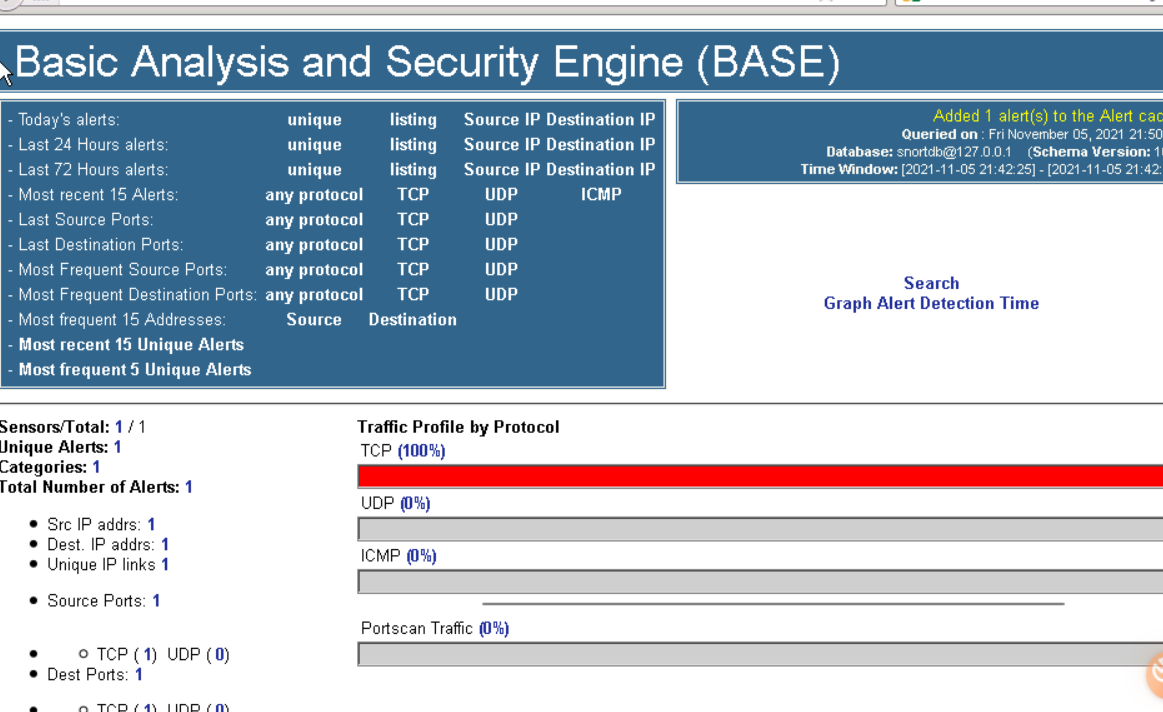Open Last 24 Hours alerts listing link

[413, 145]
